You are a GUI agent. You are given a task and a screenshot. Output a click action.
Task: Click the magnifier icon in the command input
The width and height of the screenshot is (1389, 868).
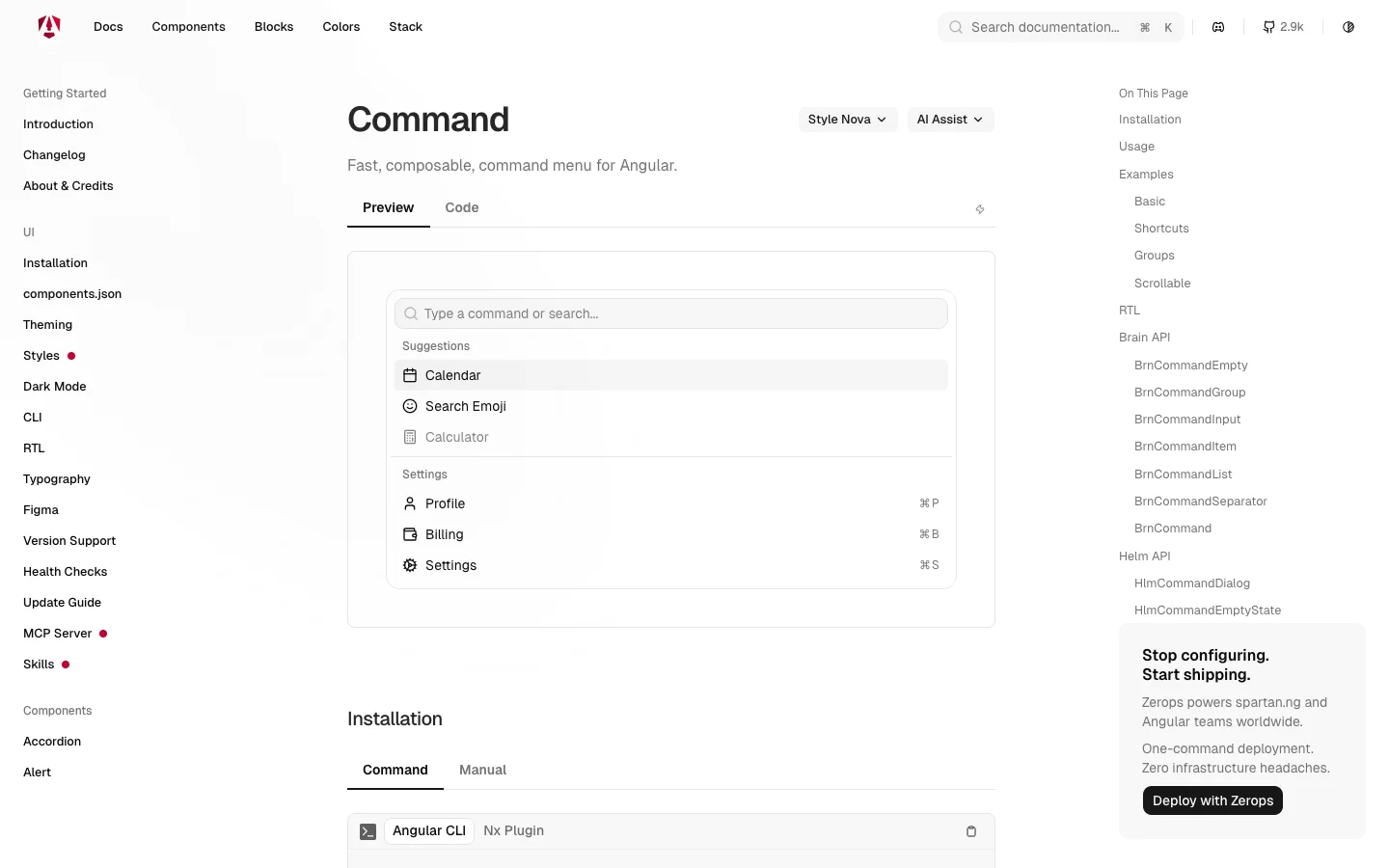pyautogui.click(x=411, y=313)
